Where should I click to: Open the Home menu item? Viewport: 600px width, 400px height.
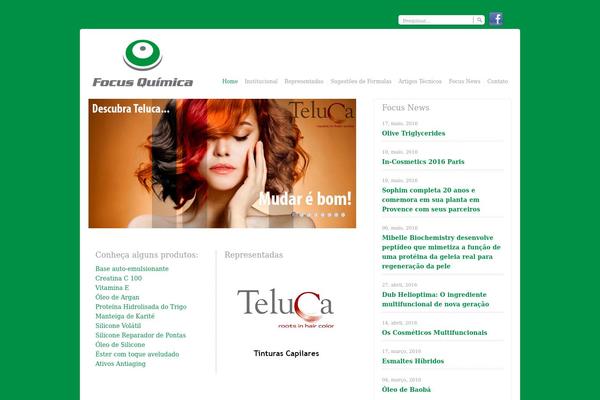230,81
